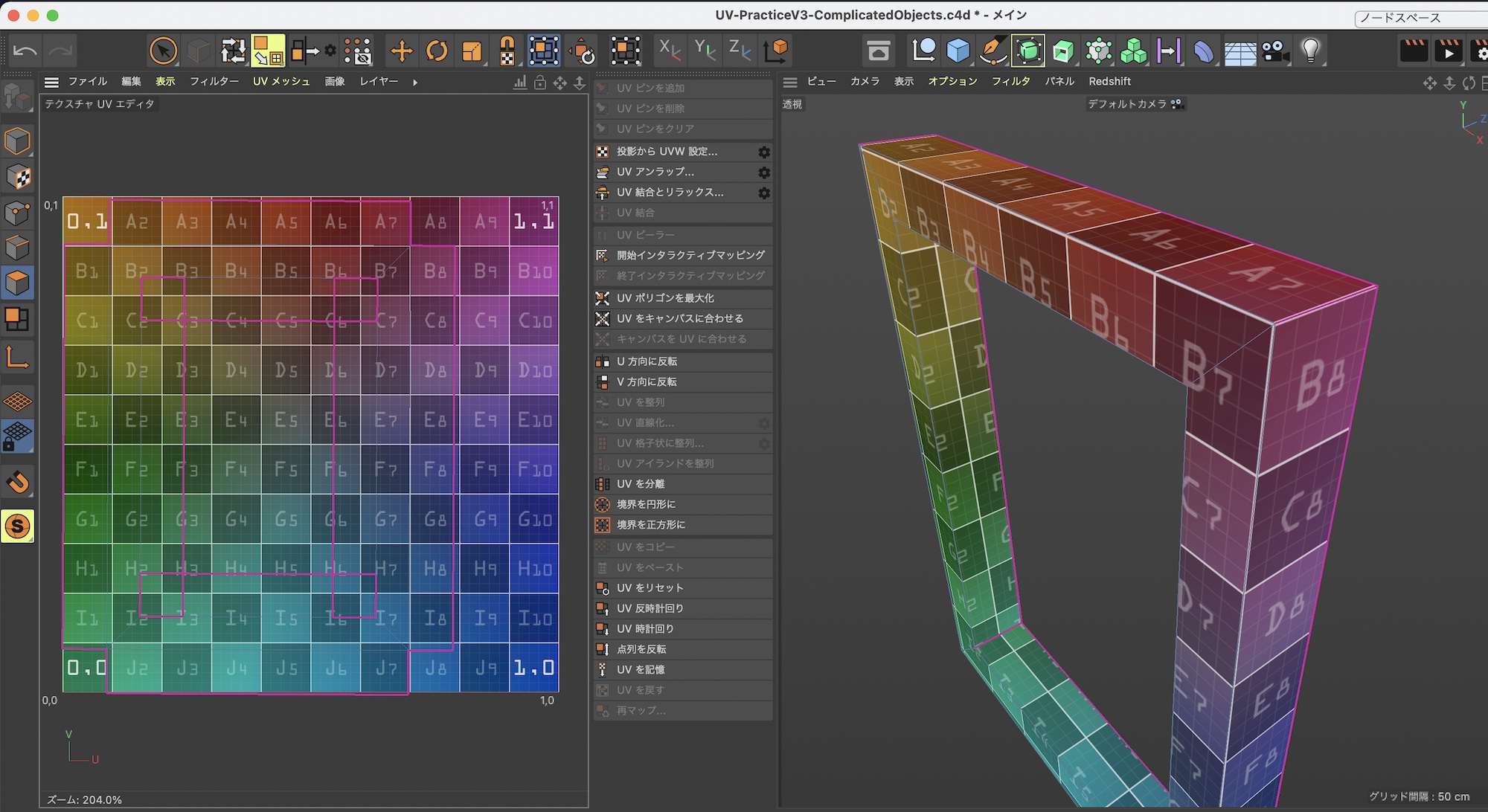Toggle Y axis lock
1488x812 pixels.
tap(704, 50)
